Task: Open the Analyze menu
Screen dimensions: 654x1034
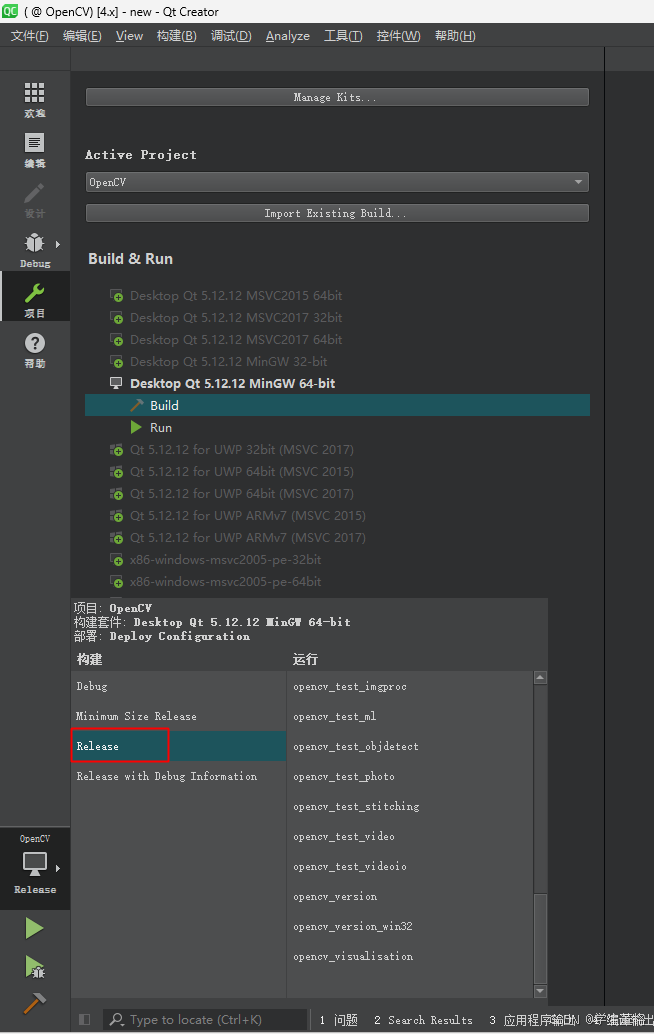Action: [287, 36]
